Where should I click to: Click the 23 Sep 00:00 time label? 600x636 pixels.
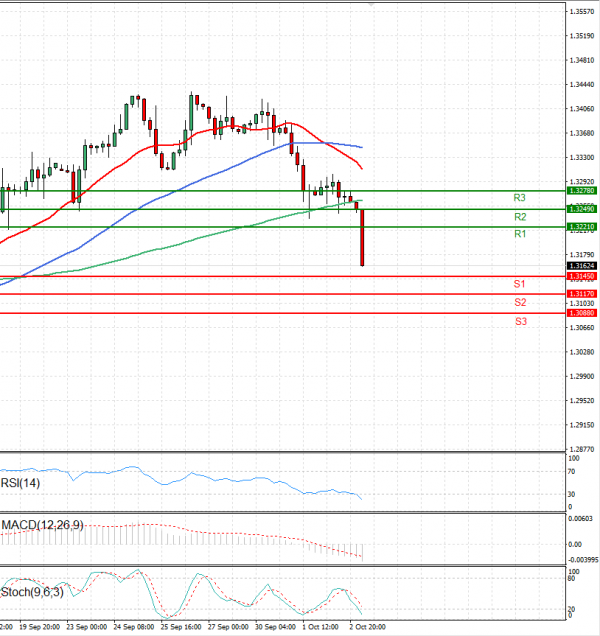coord(86,627)
